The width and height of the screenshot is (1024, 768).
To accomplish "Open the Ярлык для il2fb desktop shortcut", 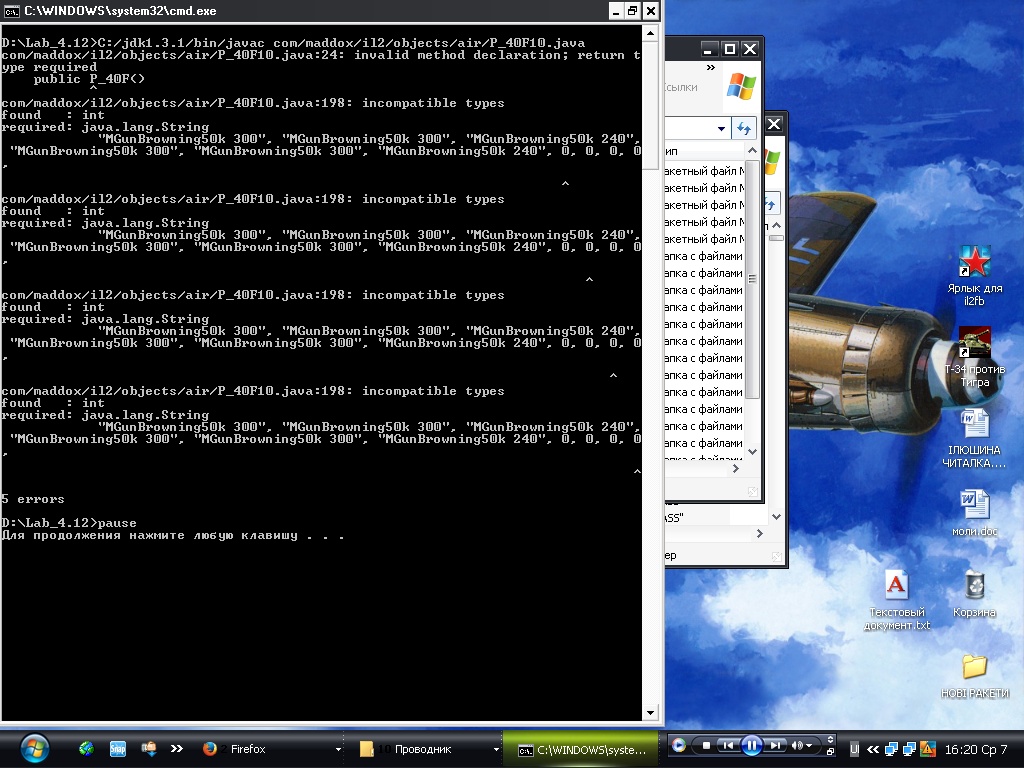I will tap(974, 275).
